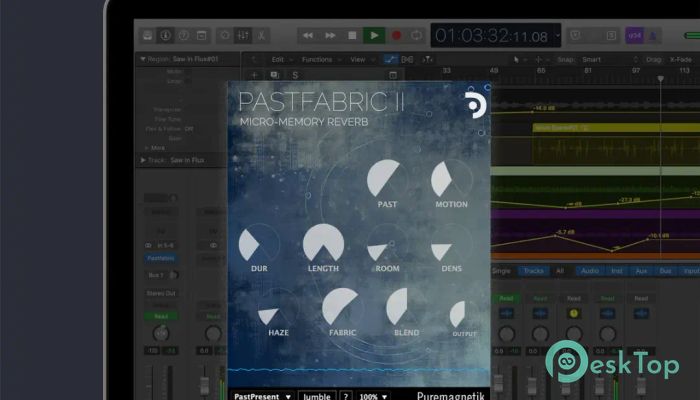This screenshot has width=700, height=400.
Task: Open the Editors scissors button
Action: tap(261, 36)
